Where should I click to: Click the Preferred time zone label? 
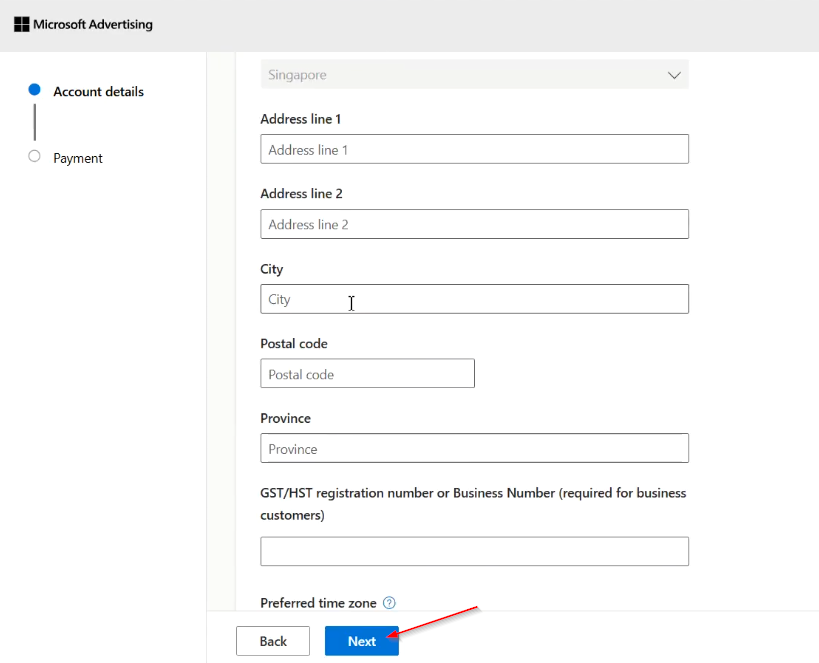318,603
